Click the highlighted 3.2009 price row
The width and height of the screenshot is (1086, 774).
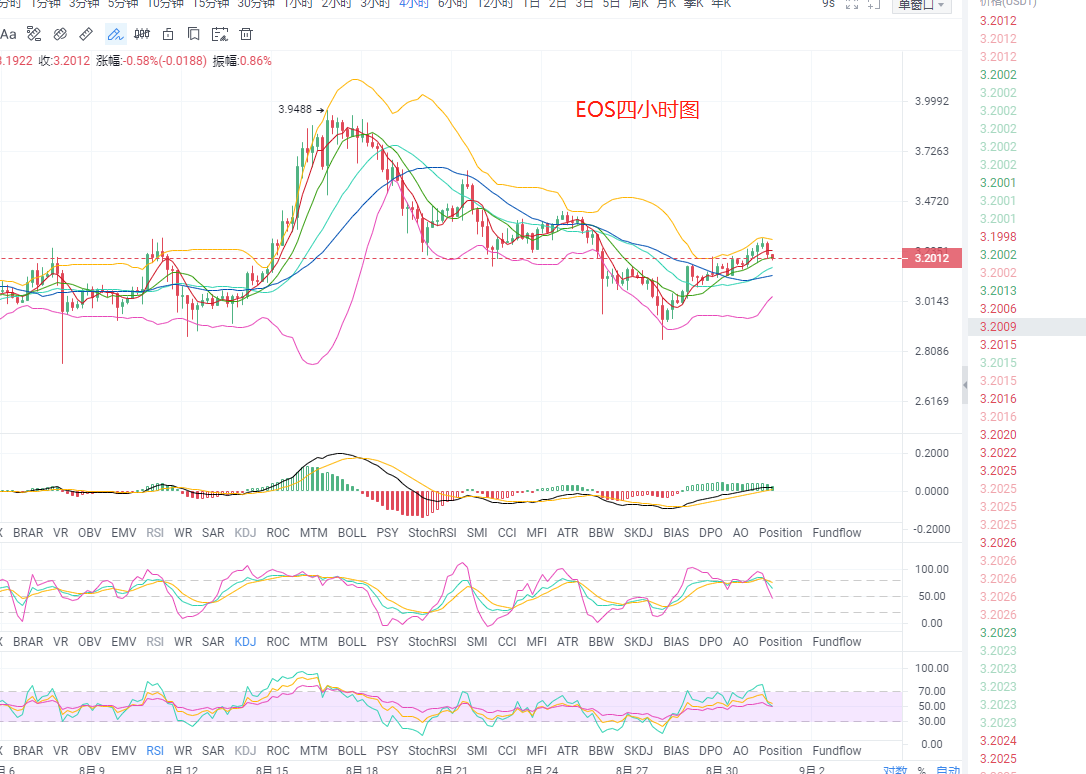1026,327
